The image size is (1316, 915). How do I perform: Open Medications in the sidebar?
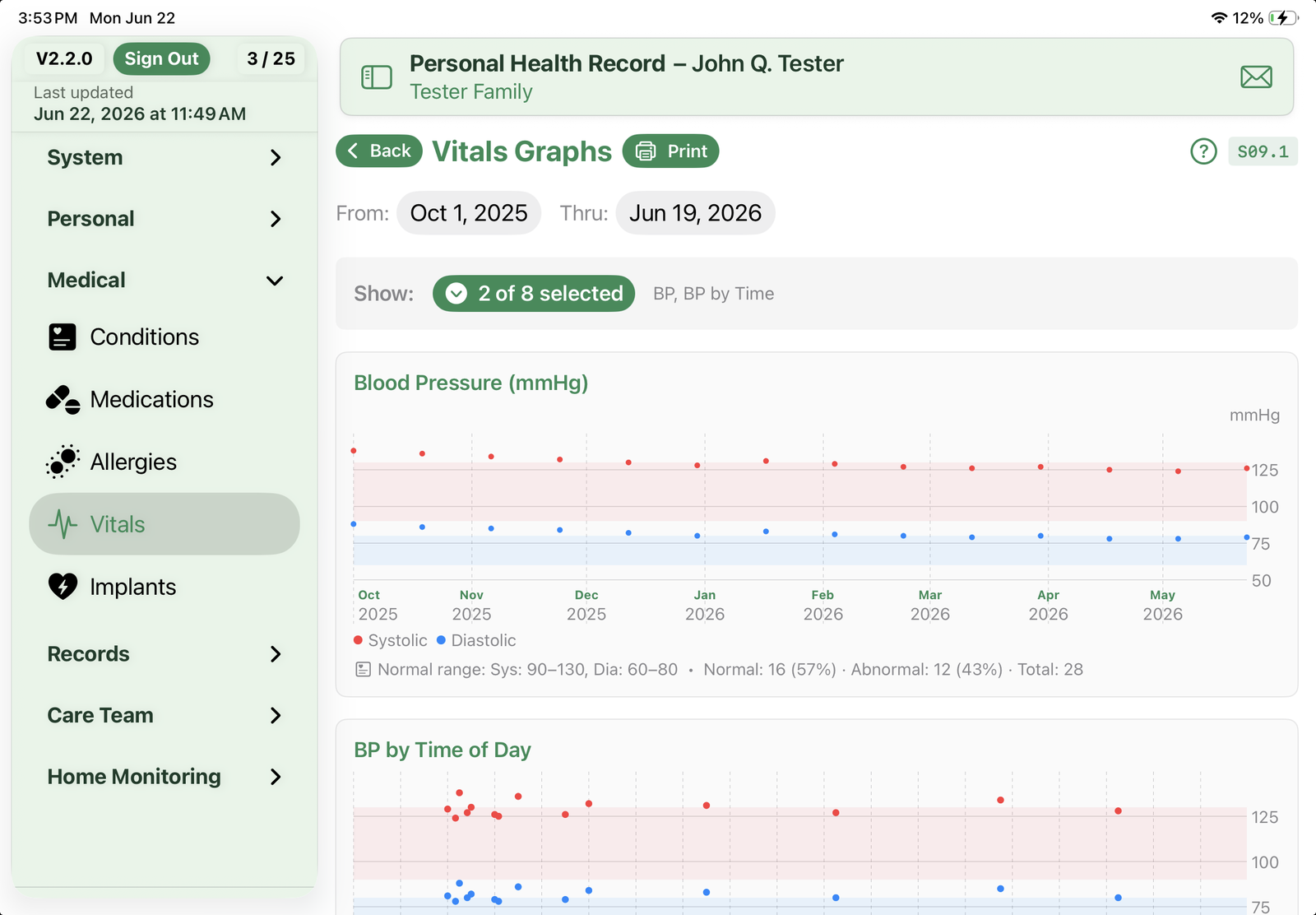click(164, 400)
